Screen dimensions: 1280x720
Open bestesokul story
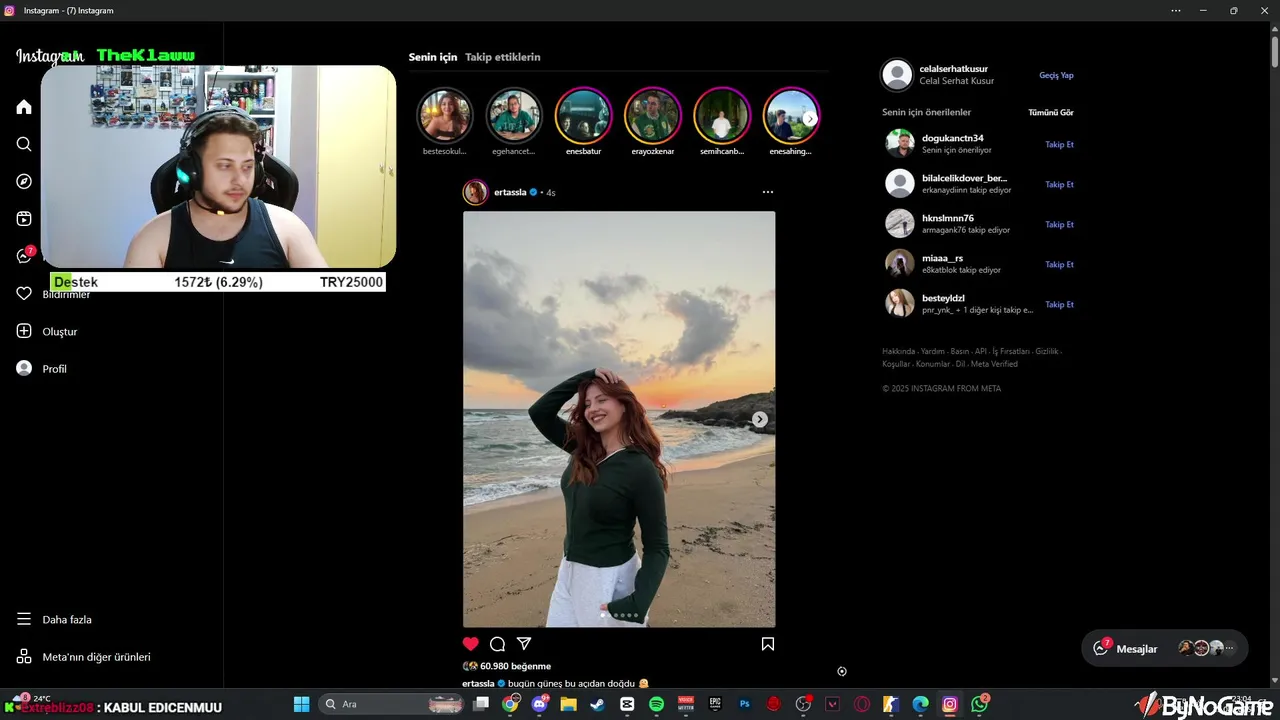point(445,116)
